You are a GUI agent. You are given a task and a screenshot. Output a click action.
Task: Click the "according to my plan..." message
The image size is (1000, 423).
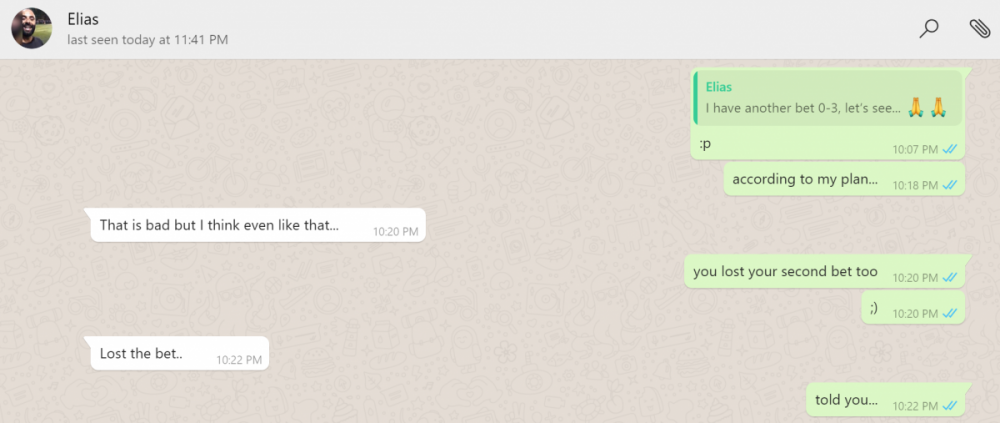(x=844, y=180)
